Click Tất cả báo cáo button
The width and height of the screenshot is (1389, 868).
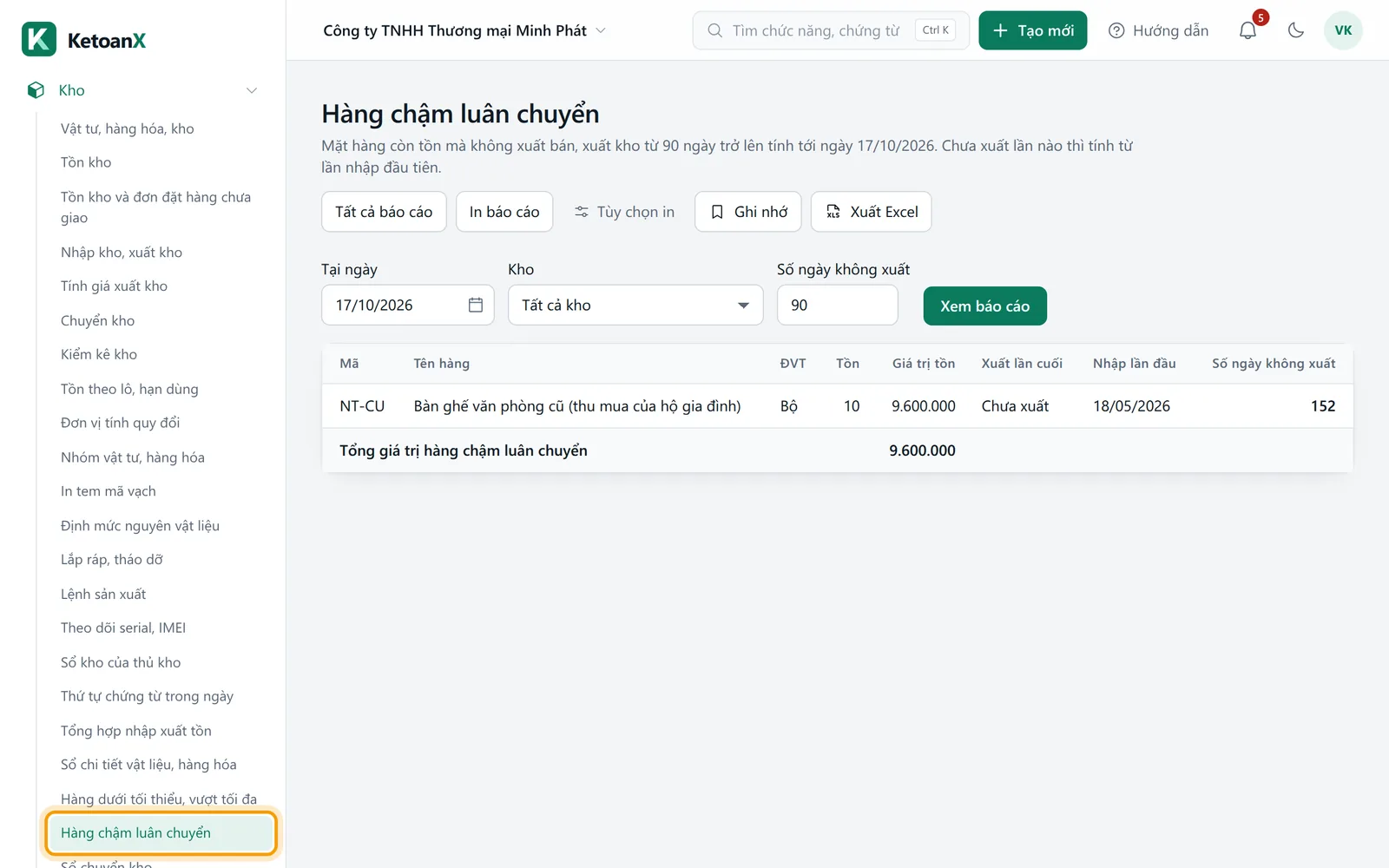pos(384,212)
